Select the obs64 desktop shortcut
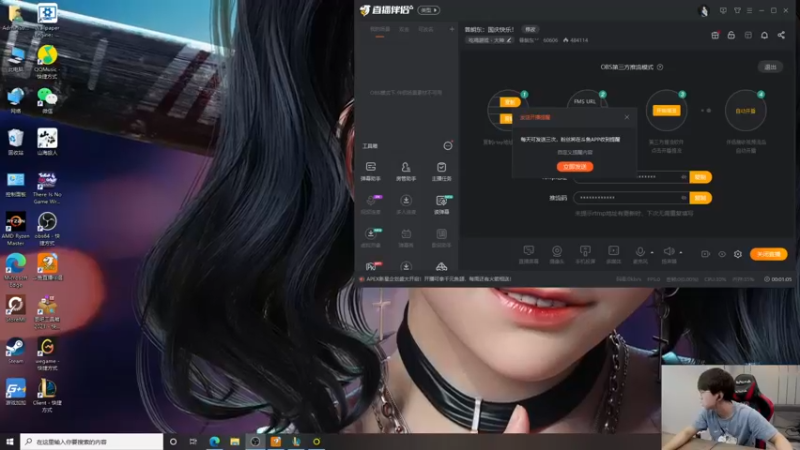Screen dimensions: 800x450 pos(47,229)
